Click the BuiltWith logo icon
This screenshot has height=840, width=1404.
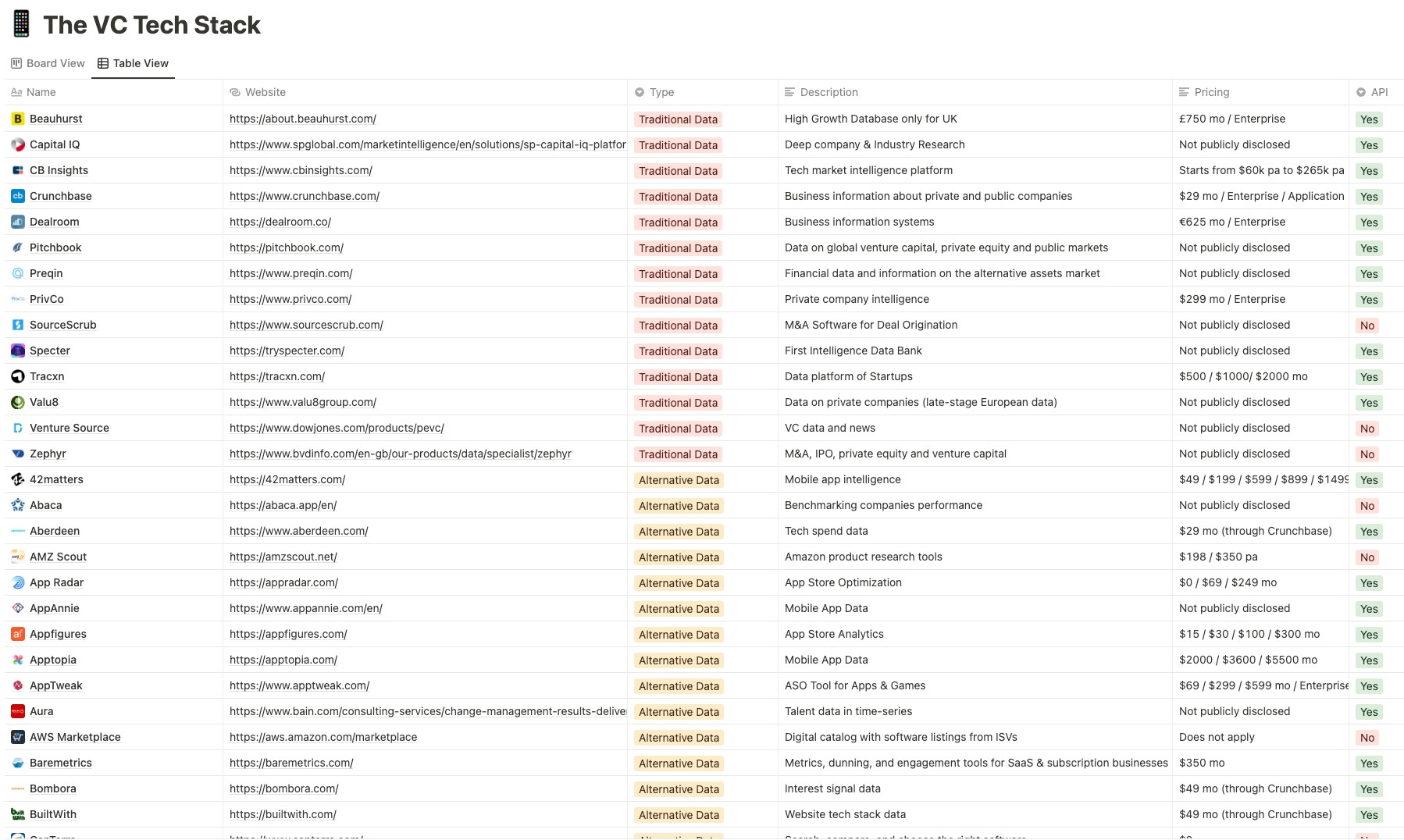[17, 814]
